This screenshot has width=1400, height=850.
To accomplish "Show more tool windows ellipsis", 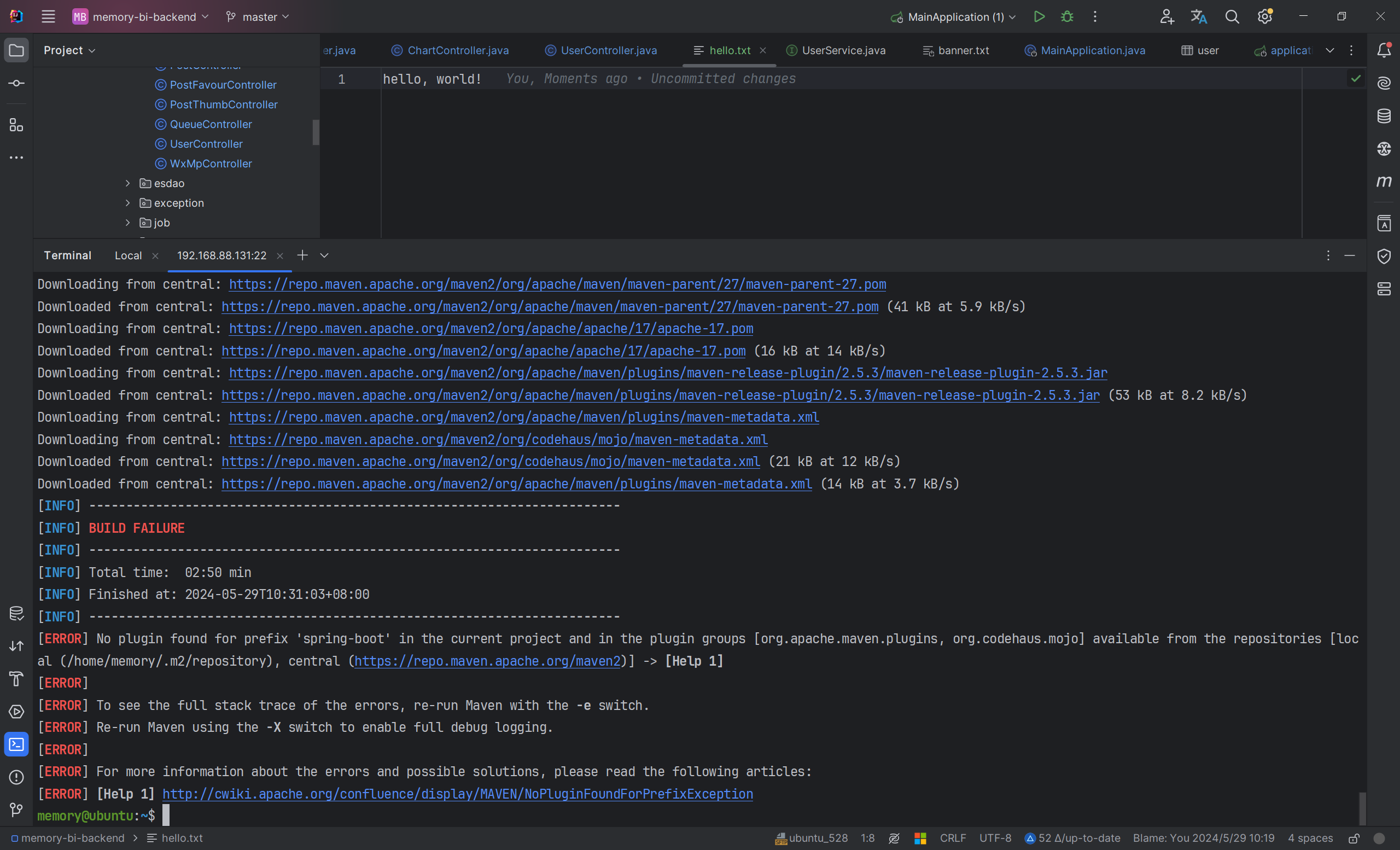I will [x=16, y=158].
